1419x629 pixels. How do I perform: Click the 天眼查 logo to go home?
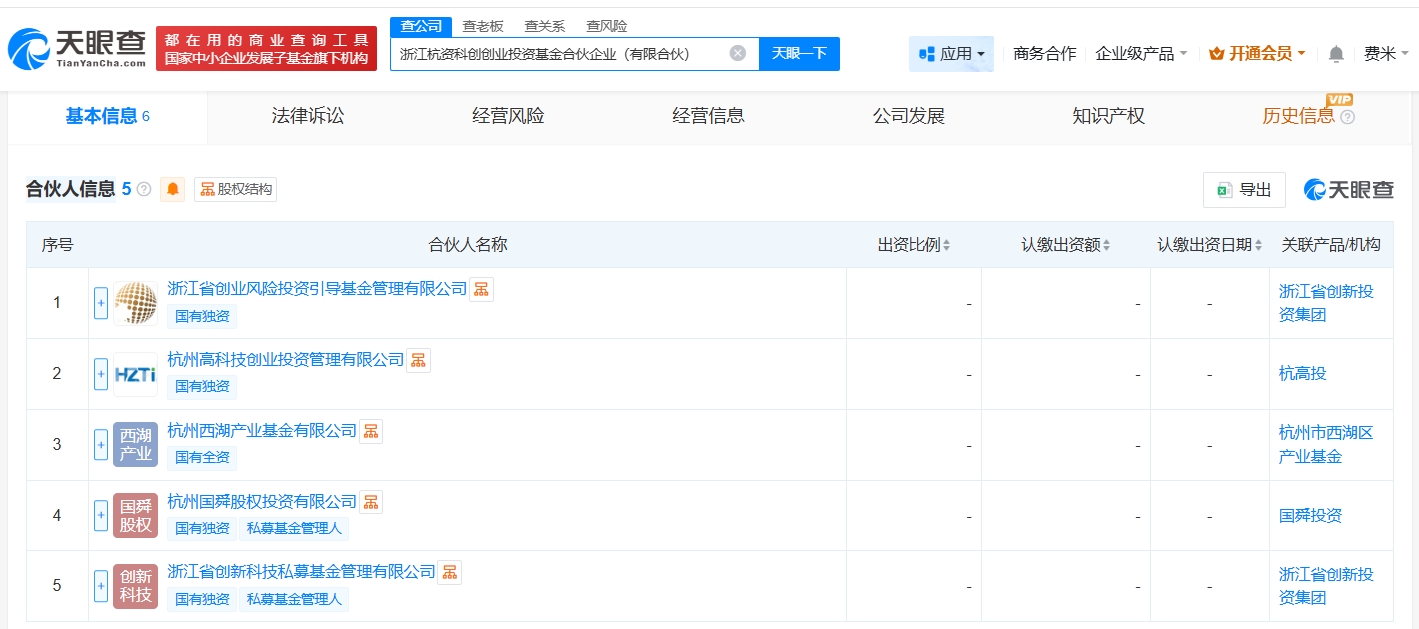[x=76, y=48]
